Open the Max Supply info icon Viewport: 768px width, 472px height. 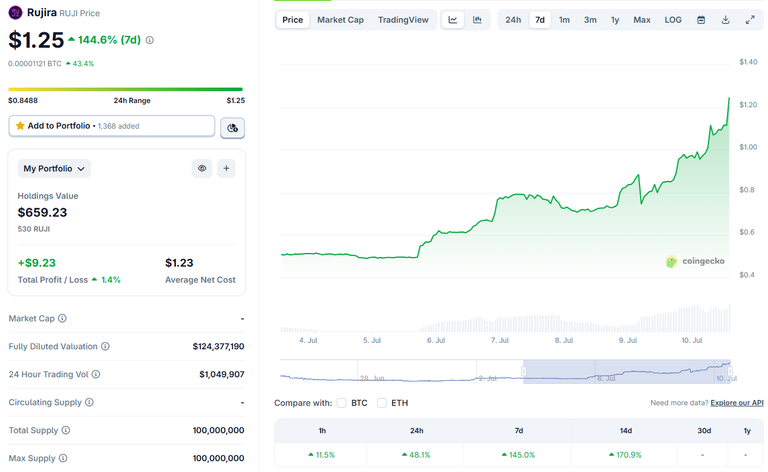(63, 458)
